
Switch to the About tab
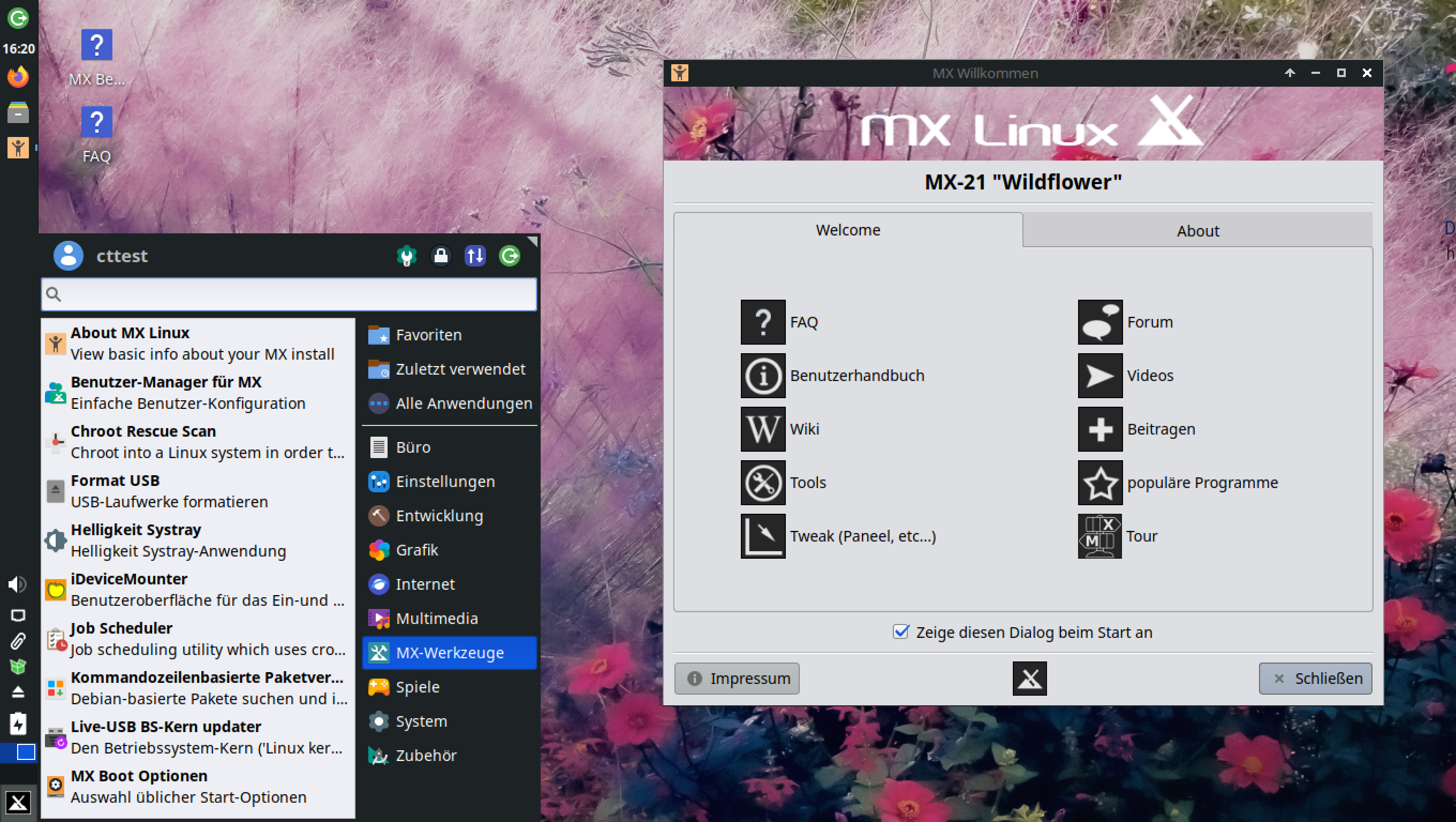click(1197, 231)
